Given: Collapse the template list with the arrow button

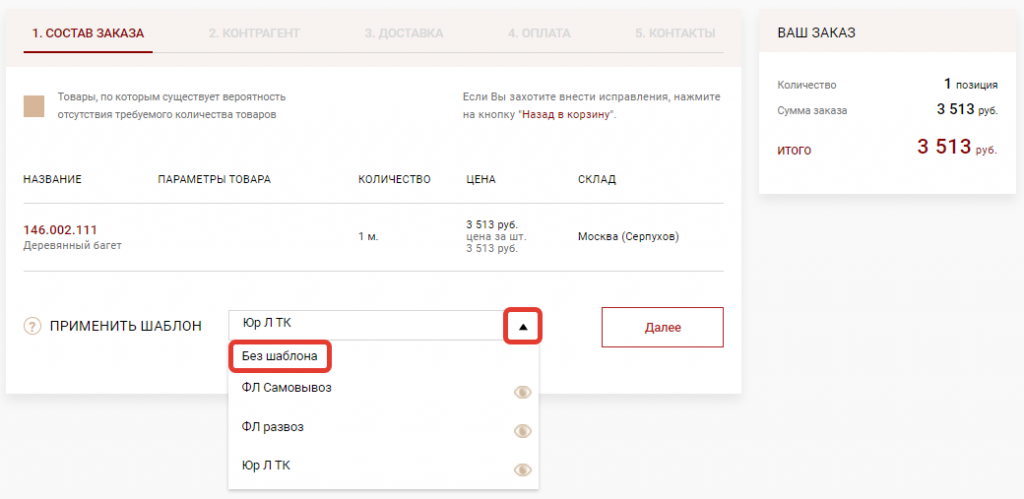Looking at the screenshot, I should click(522, 326).
